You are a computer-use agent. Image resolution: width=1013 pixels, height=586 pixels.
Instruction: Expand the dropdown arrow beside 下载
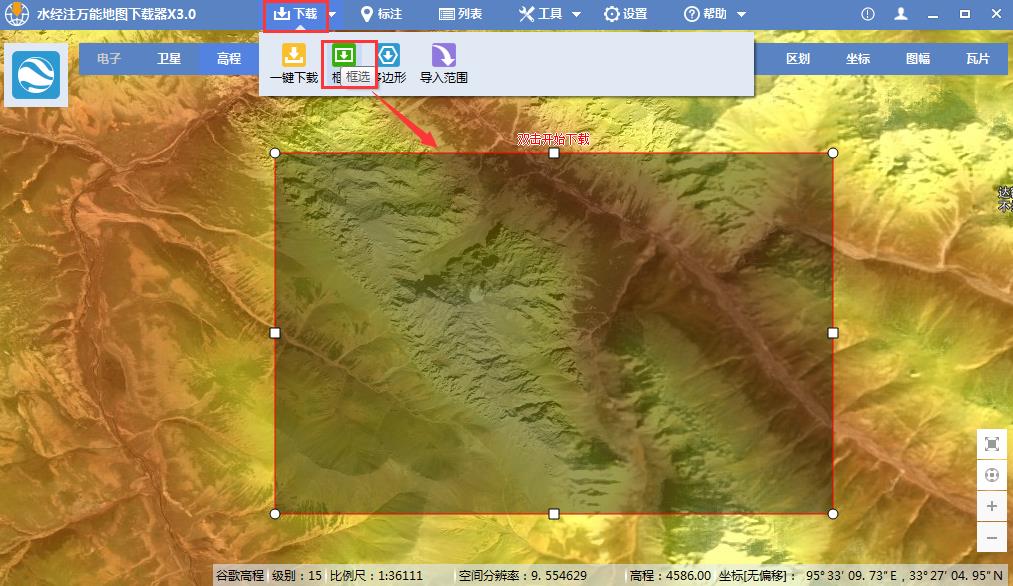tap(332, 14)
